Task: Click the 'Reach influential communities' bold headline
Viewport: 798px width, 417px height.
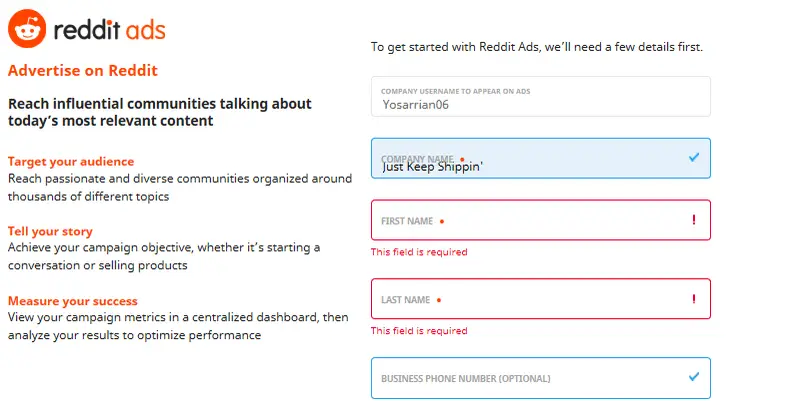Action: [x=160, y=112]
